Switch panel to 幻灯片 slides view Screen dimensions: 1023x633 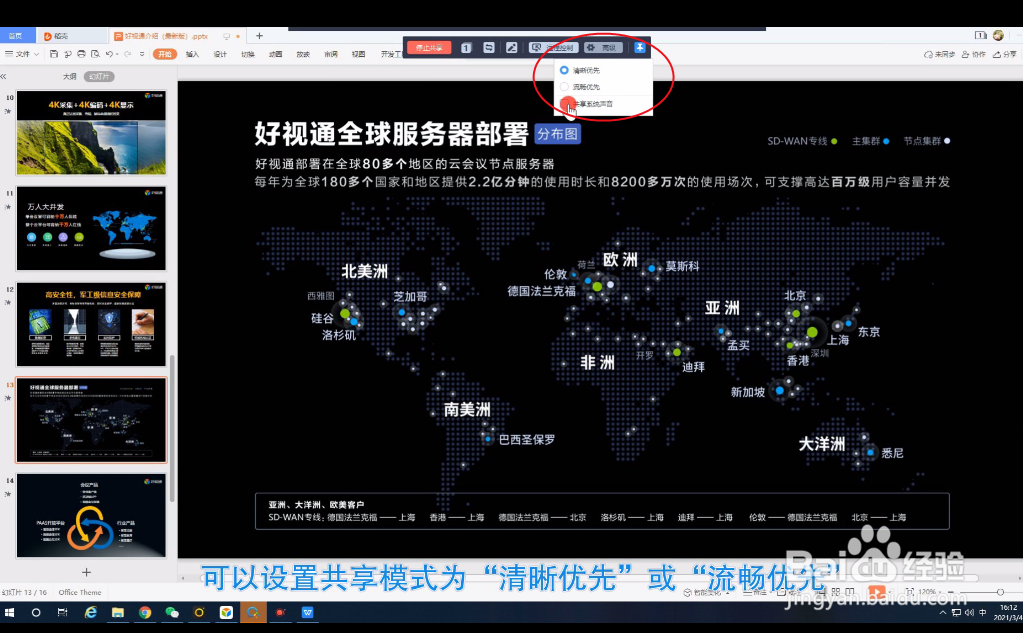[x=99, y=76]
